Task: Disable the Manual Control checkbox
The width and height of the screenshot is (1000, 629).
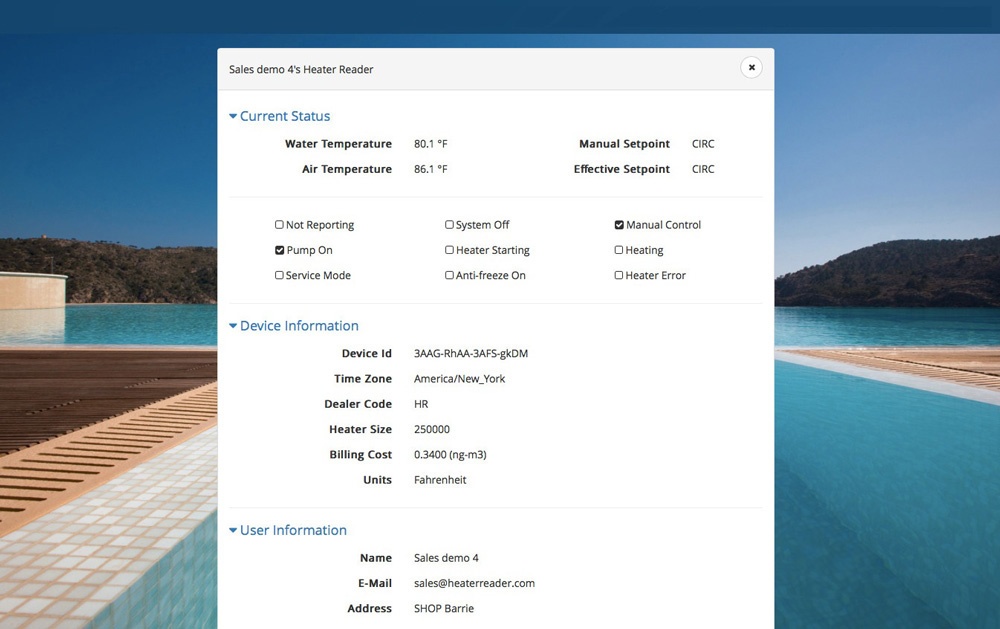Action: point(619,225)
